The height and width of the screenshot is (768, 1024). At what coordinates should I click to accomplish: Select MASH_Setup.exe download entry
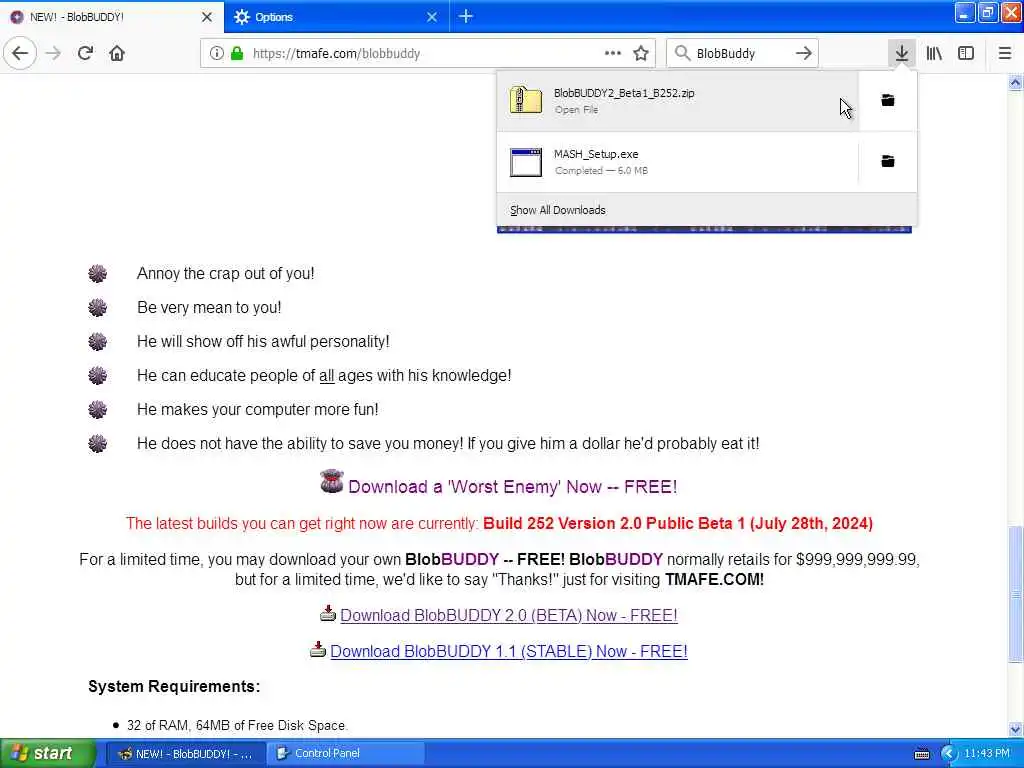pos(678,162)
